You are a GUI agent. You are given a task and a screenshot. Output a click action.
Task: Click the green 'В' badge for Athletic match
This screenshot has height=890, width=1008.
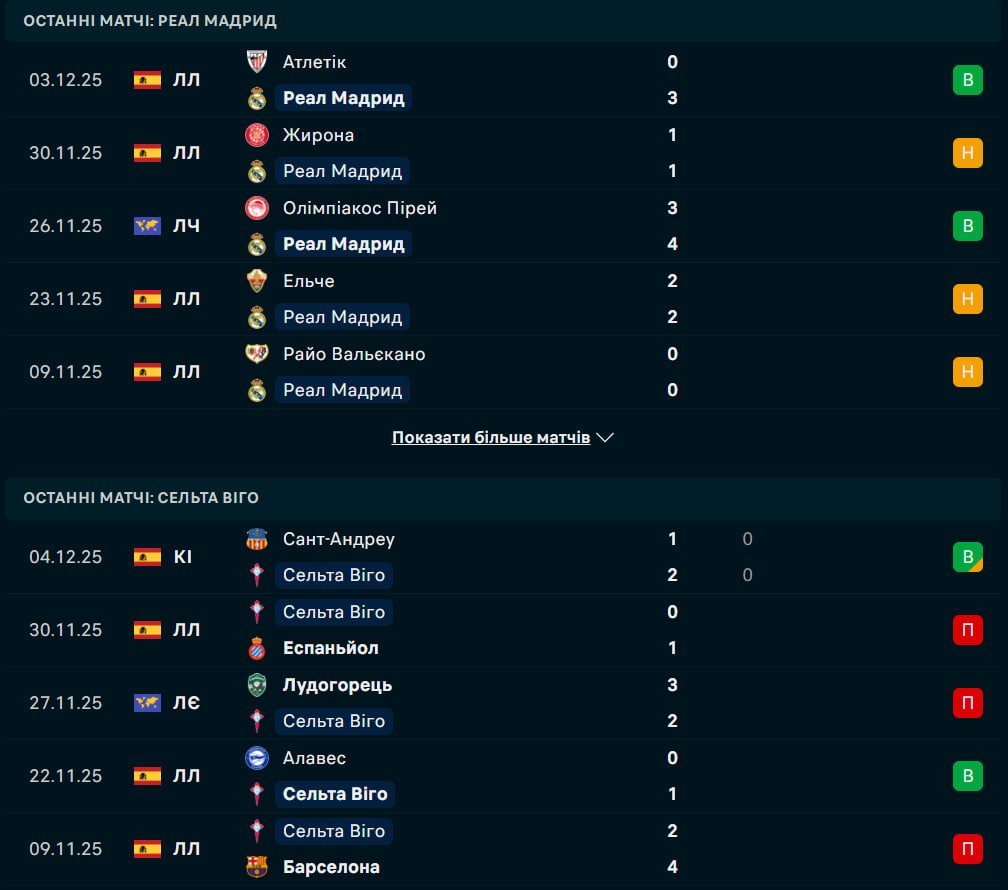click(967, 80)
